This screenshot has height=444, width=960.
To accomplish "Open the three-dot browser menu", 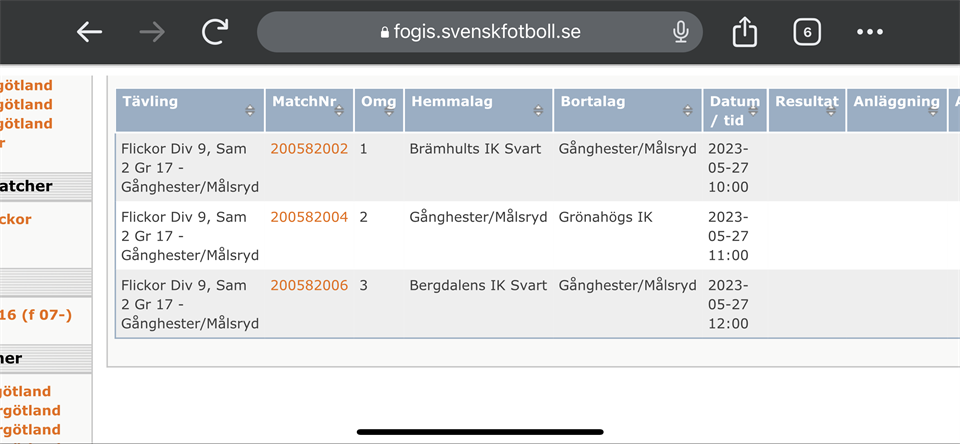I will (870, 32).
